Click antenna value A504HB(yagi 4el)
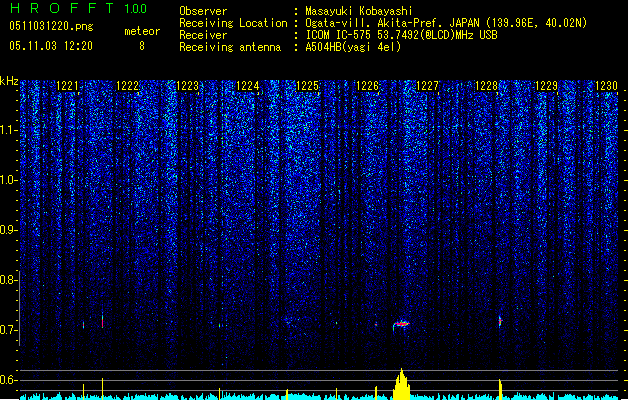This screenshot has width=629, height=400. coord(353,47)
